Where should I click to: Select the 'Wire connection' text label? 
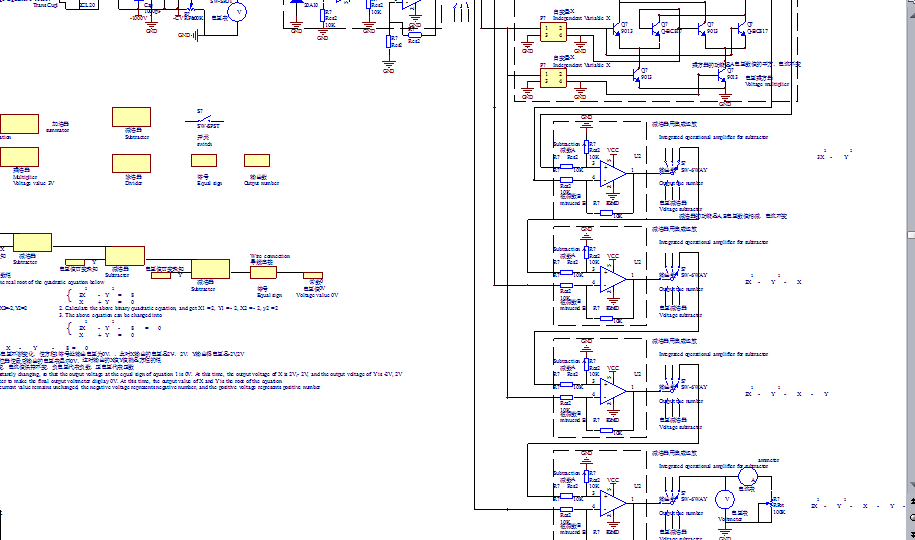(270, 256)
